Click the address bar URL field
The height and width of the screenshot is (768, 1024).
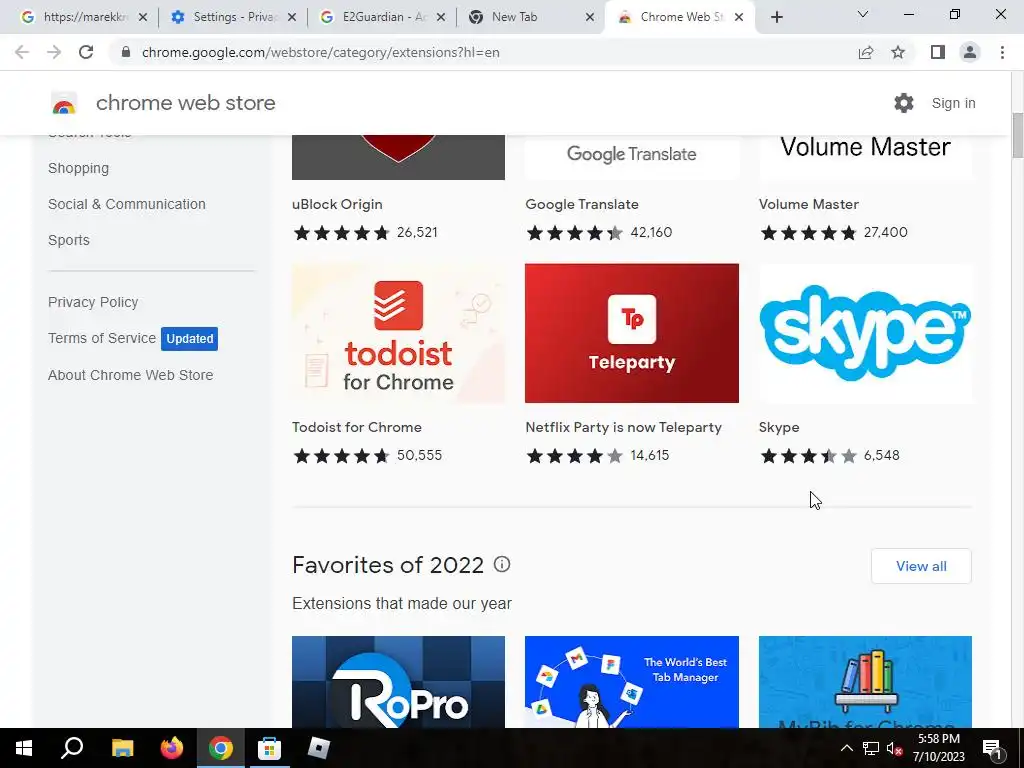pos(483,52)
